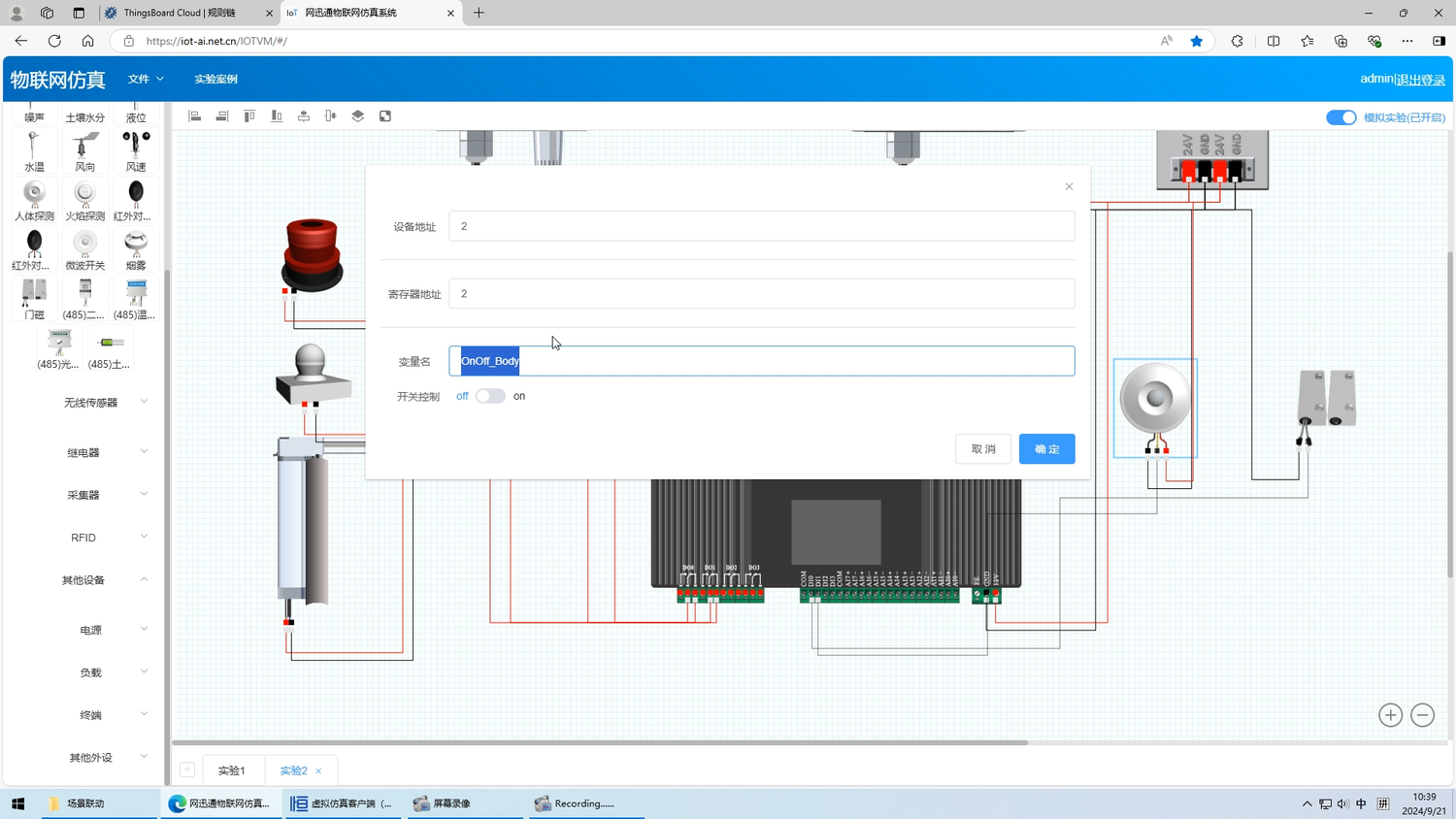Select the 烟雾 smoke sensor icon
This screenshot has width=1456, height=819.
coord(136,248)
